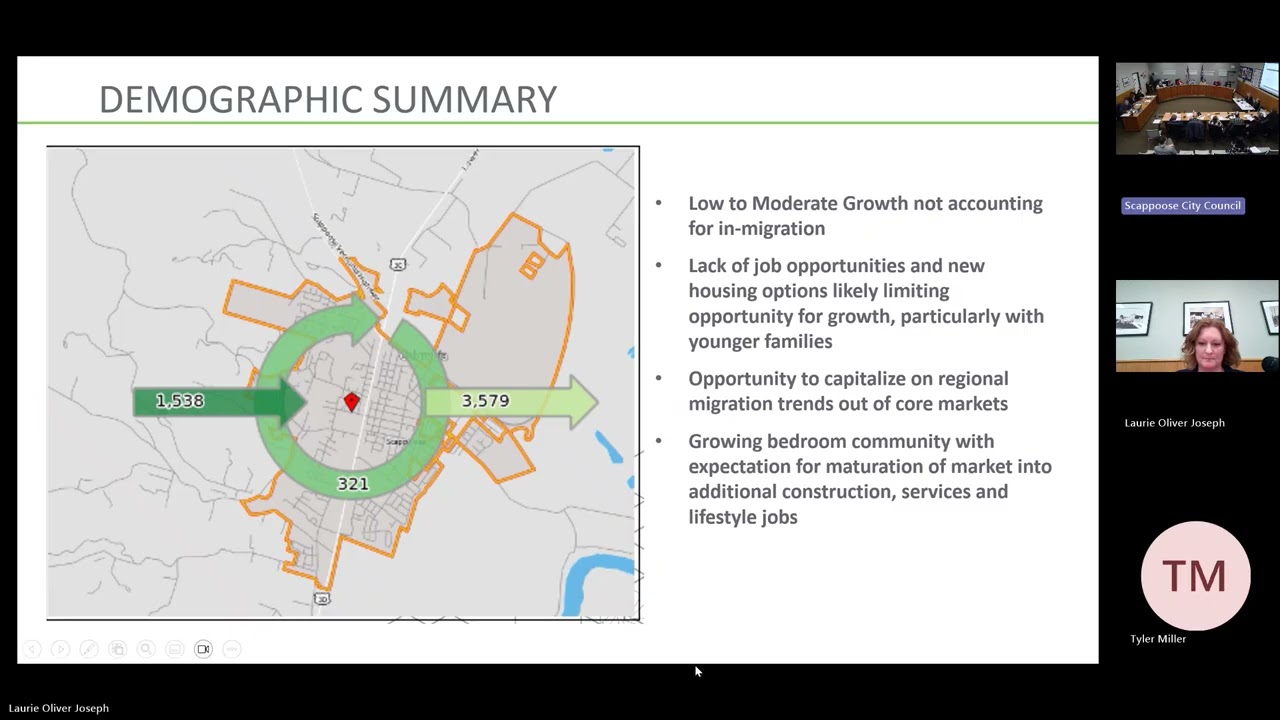Click the 'Lack of job opportunities' bullet

866,303
